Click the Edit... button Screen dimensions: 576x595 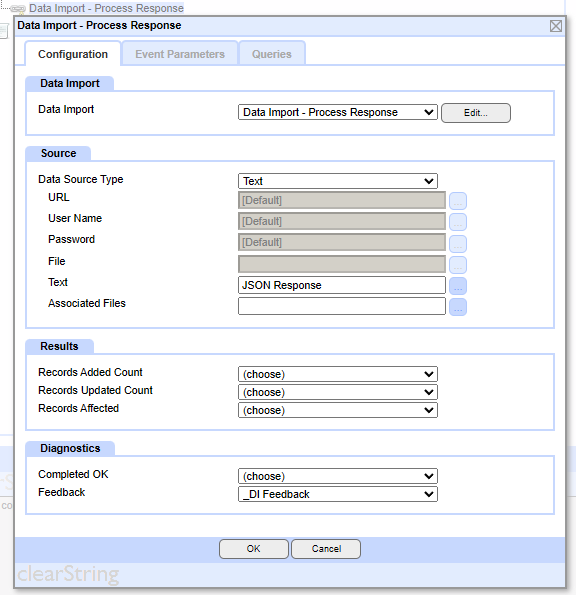(476, 113)
